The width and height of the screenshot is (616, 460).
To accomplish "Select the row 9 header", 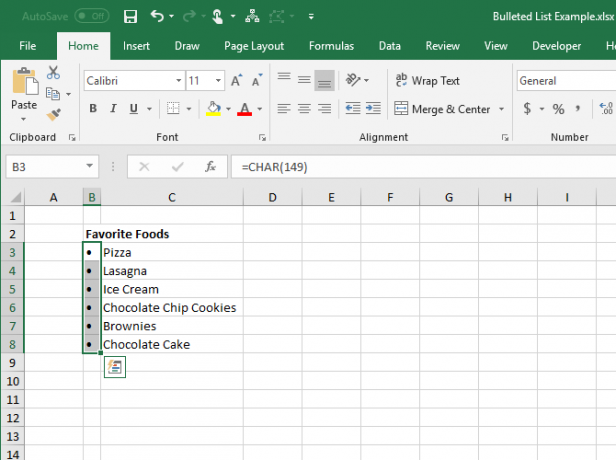I will click(x=13, y=363).
